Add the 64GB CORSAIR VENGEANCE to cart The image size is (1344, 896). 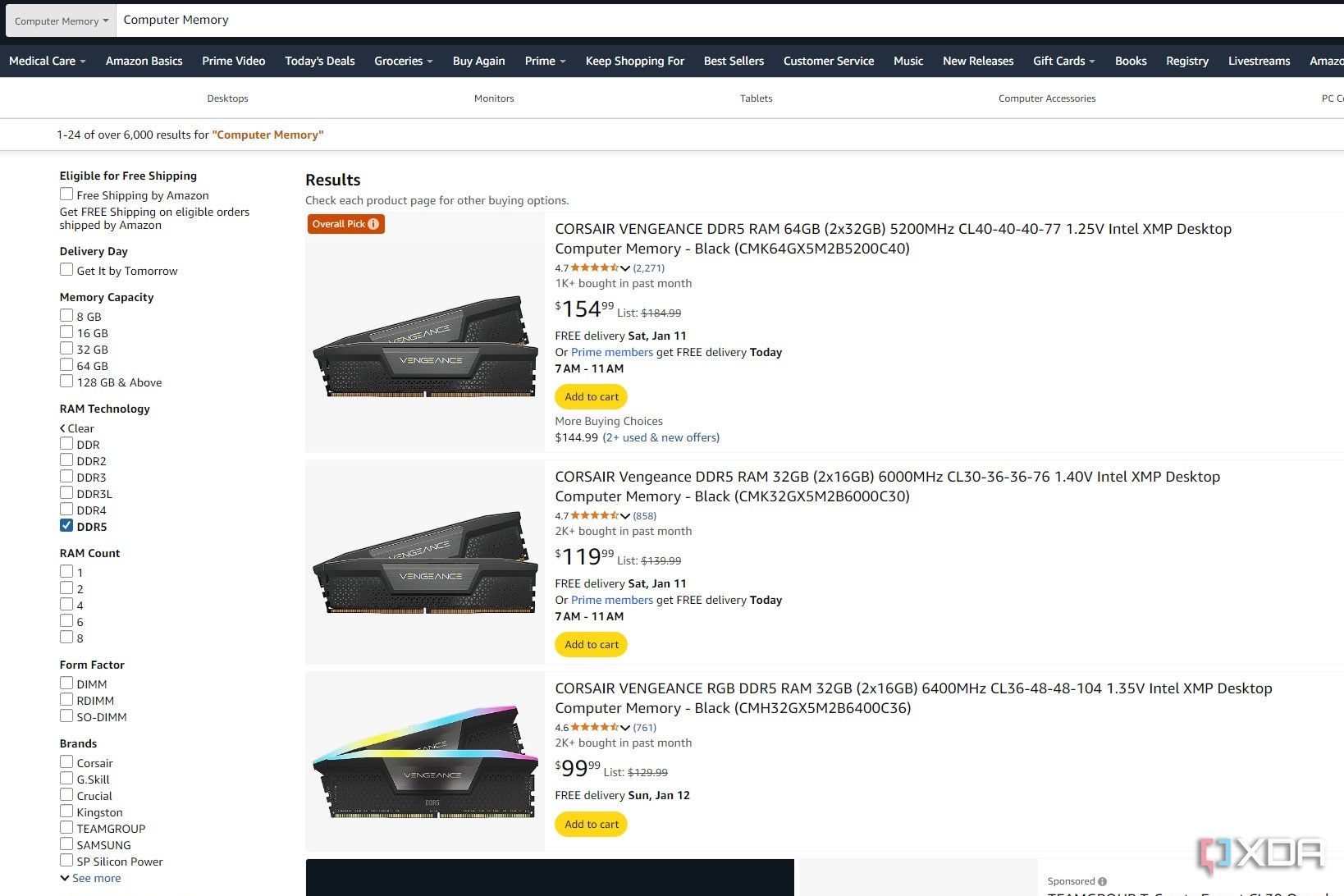pyautogui.click(x=592, y=397)
